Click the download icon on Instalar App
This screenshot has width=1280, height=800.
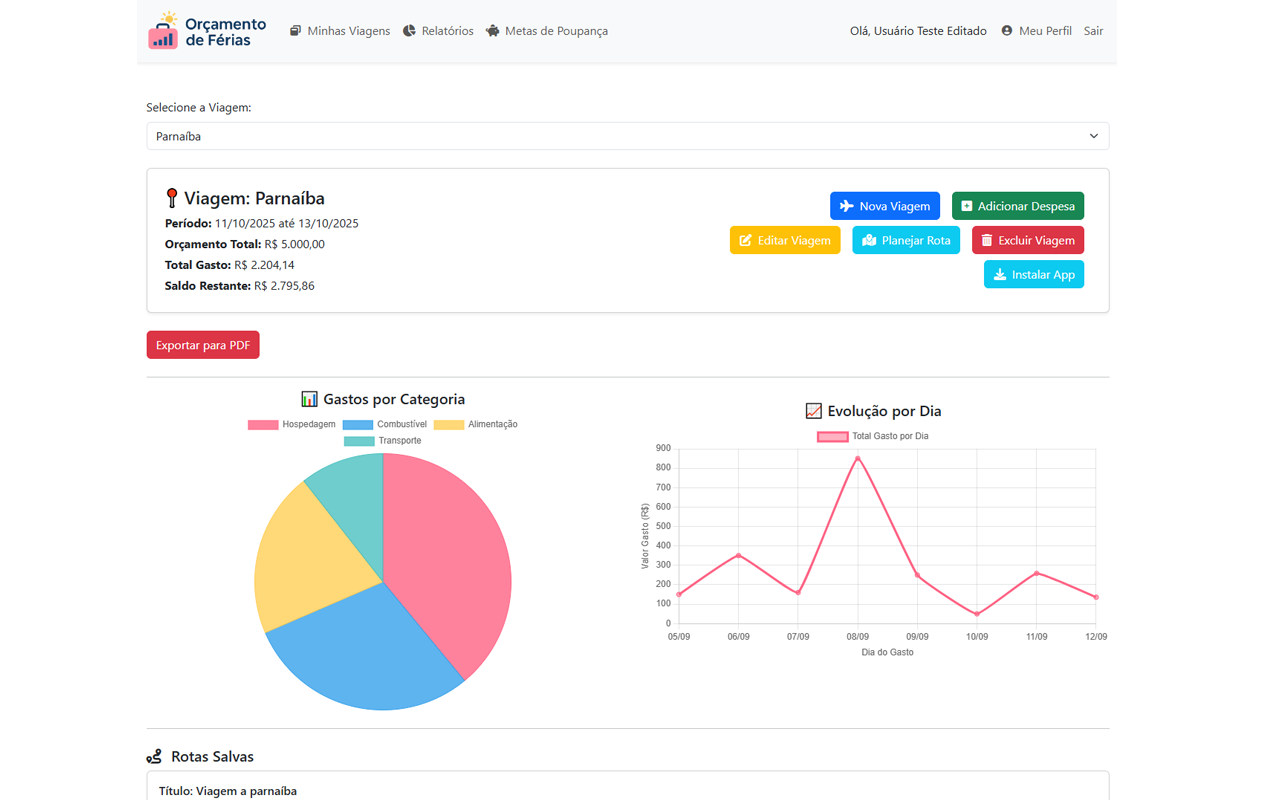(1000, 274)
